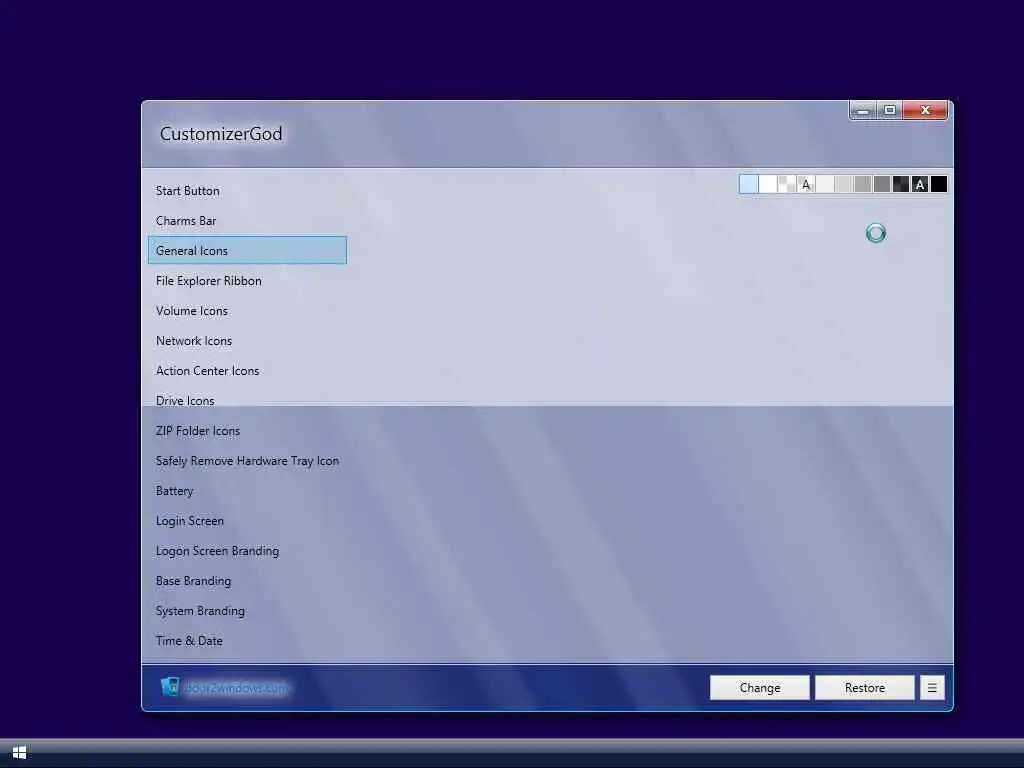Image resolution: width=1024 pixels, height=768 pixels.
Task: Open ZIP Folder Icons category
Action: [x=248, y=431]
